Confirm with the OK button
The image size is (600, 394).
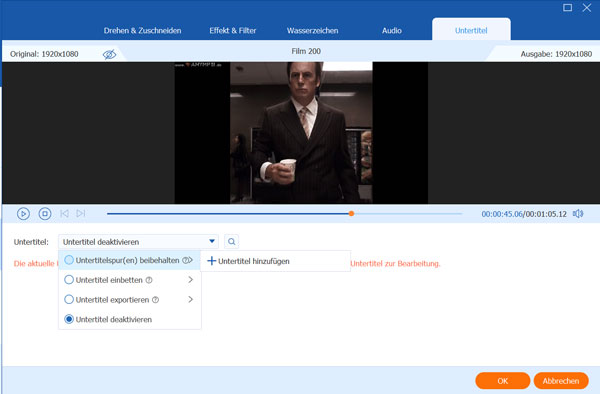click(x=502, y=381)
